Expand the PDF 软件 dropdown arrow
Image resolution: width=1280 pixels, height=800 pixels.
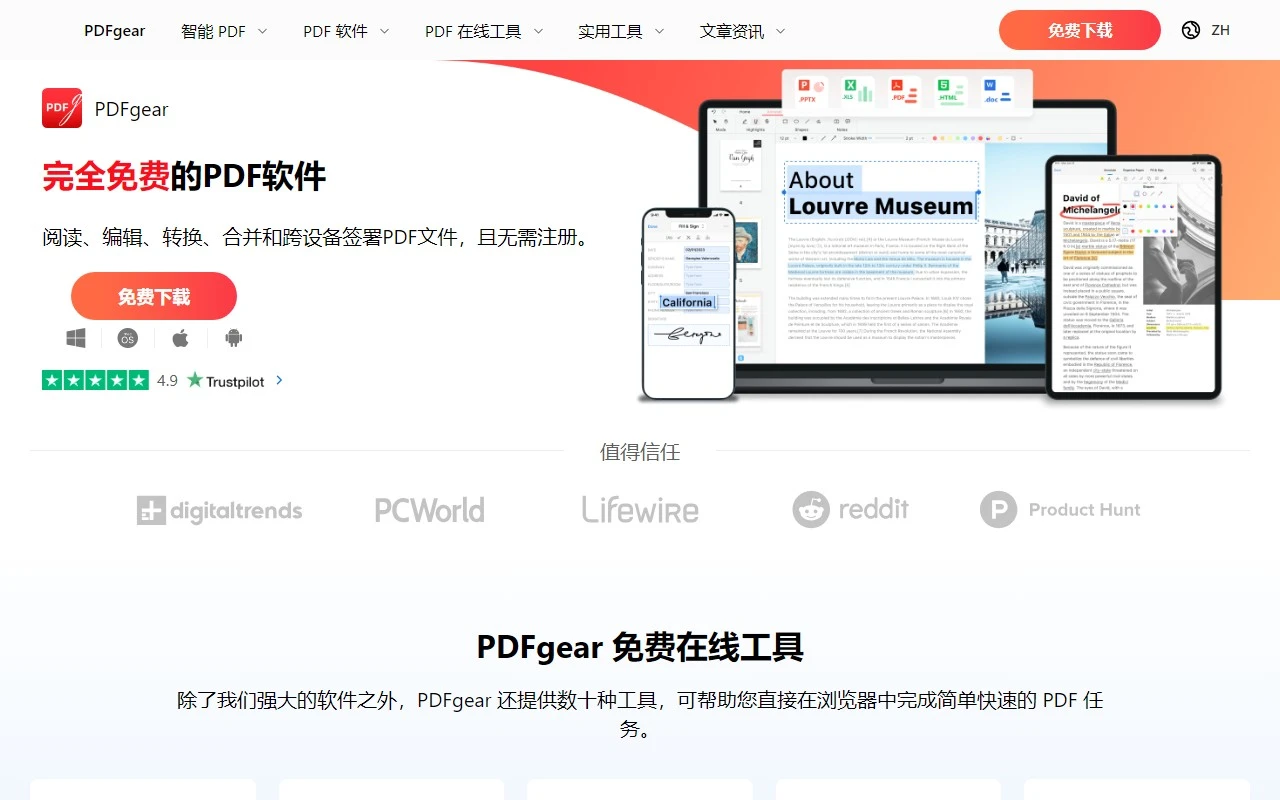coord(384,31)
